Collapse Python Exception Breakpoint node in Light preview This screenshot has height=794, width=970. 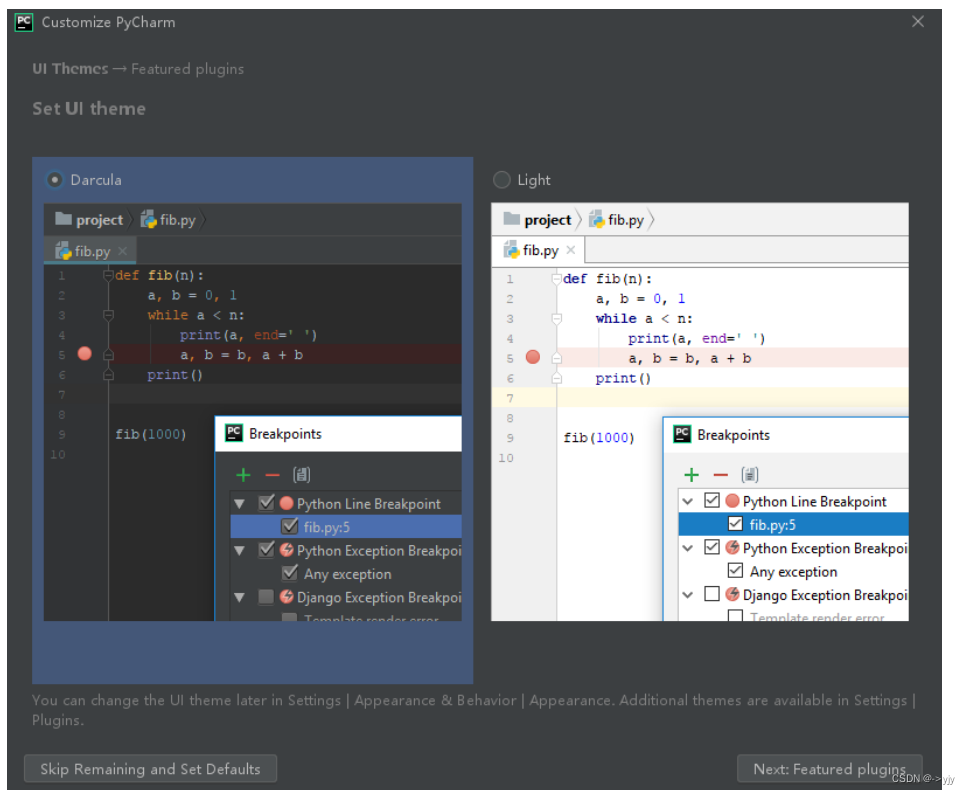point(687,548)
